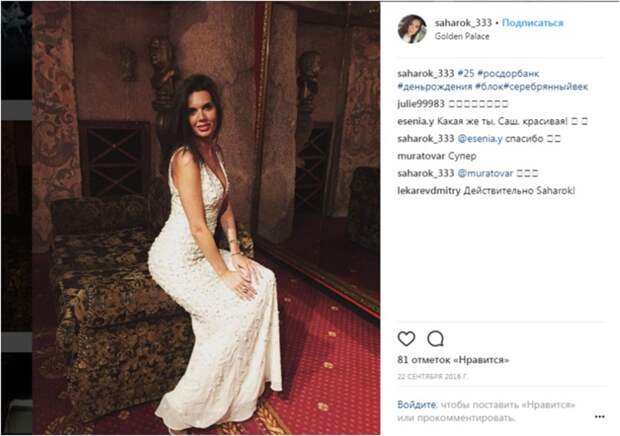Open the #25 hashtag
620x436 pixels.
(x=466, y=74)
